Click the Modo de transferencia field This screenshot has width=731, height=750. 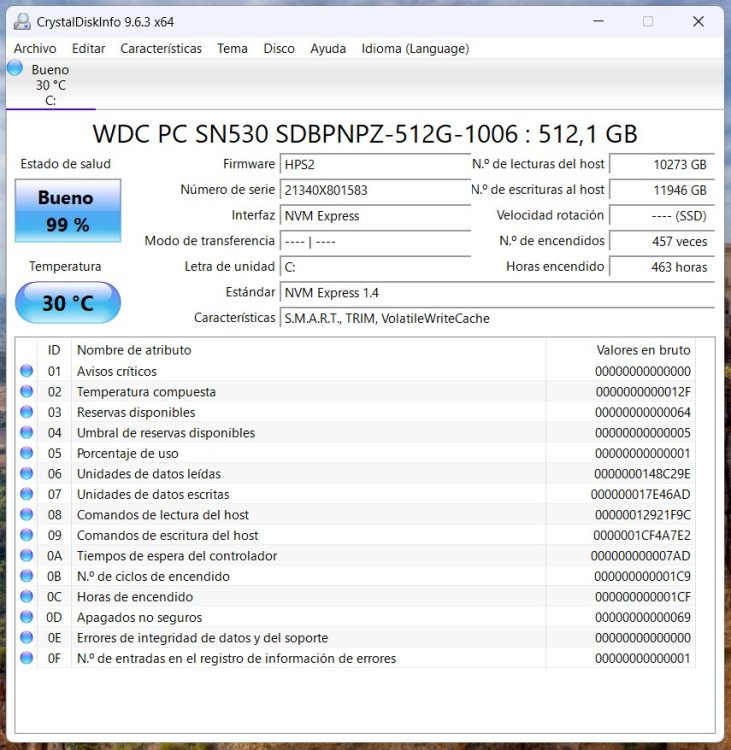[x=376, y=241]
